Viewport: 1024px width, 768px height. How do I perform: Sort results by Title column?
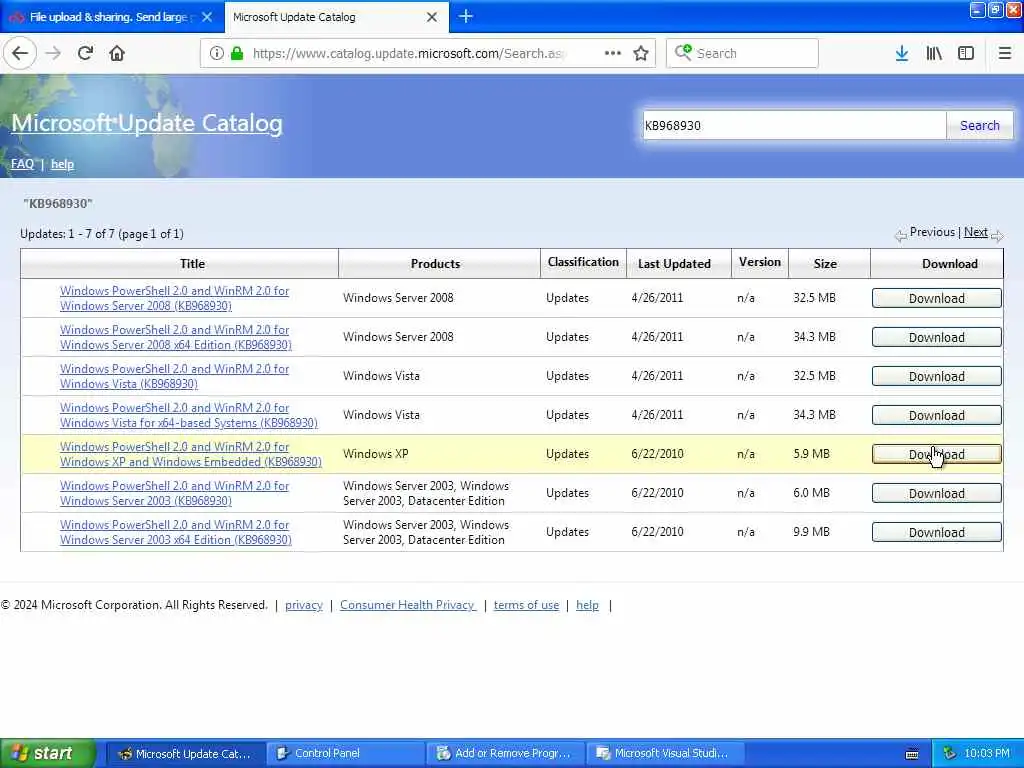(x=192, y=264)
